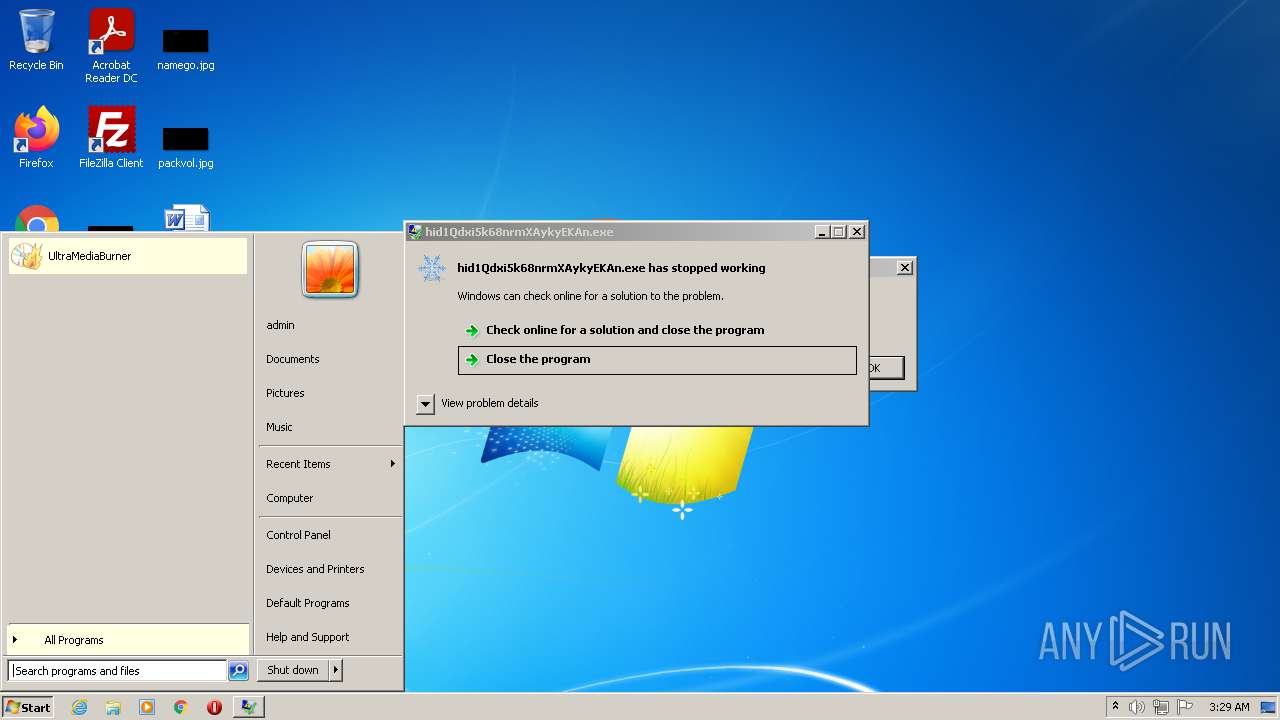This screenshot has width=1280, height=720.
Task: Open Computer from the Start menu
Action: pyautogui.click(x=289, y=498)
